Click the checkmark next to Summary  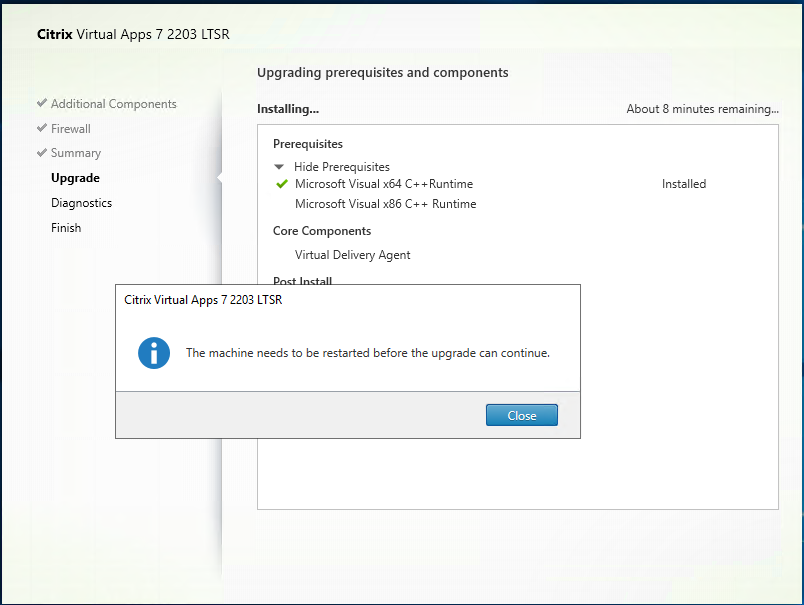42,153
